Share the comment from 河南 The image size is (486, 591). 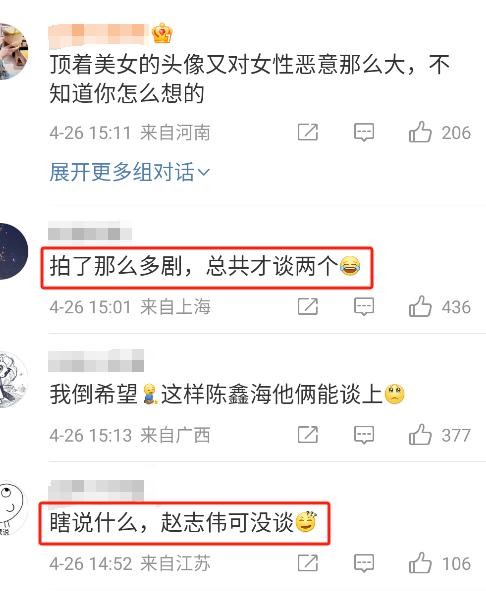308,132
